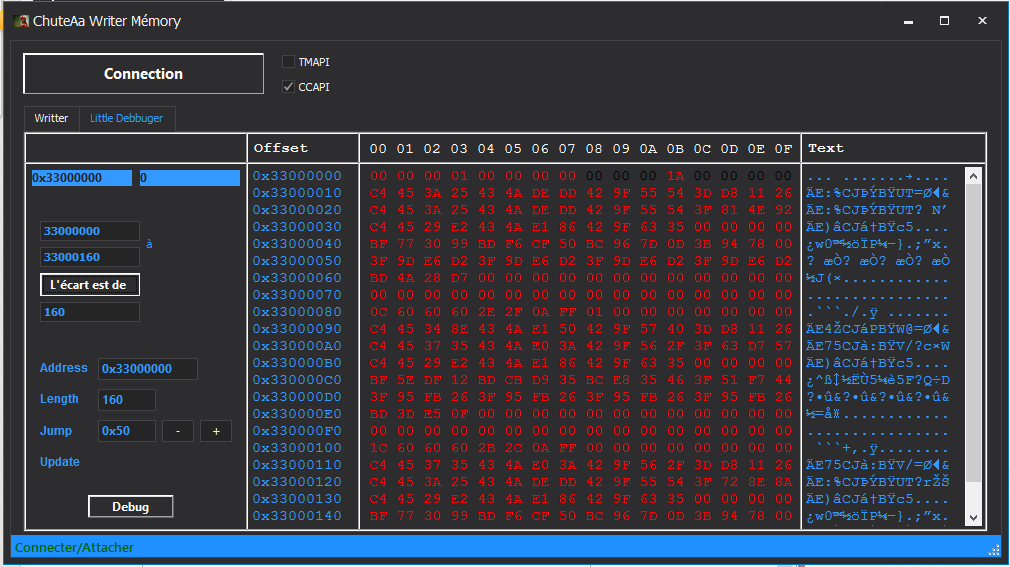Viewport: 1010px width, 567px height.
Task: Click the Update label
Action: pos(60,462)
